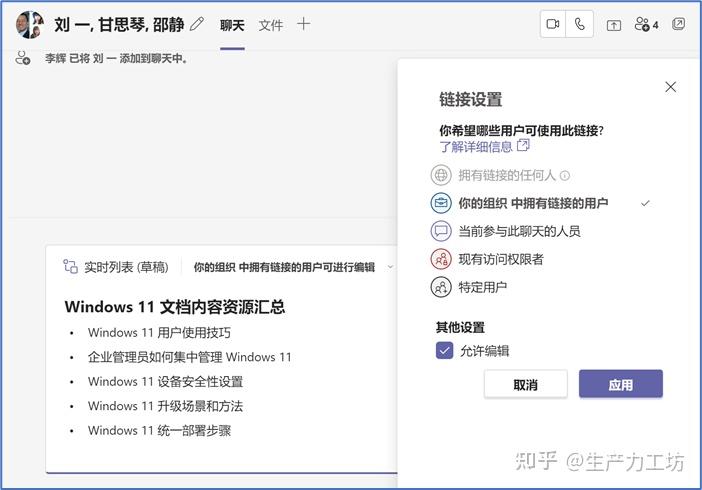The image size is (702, 490).
Task: Click the group chat avatar picture
Action: [x=30, y=24]
